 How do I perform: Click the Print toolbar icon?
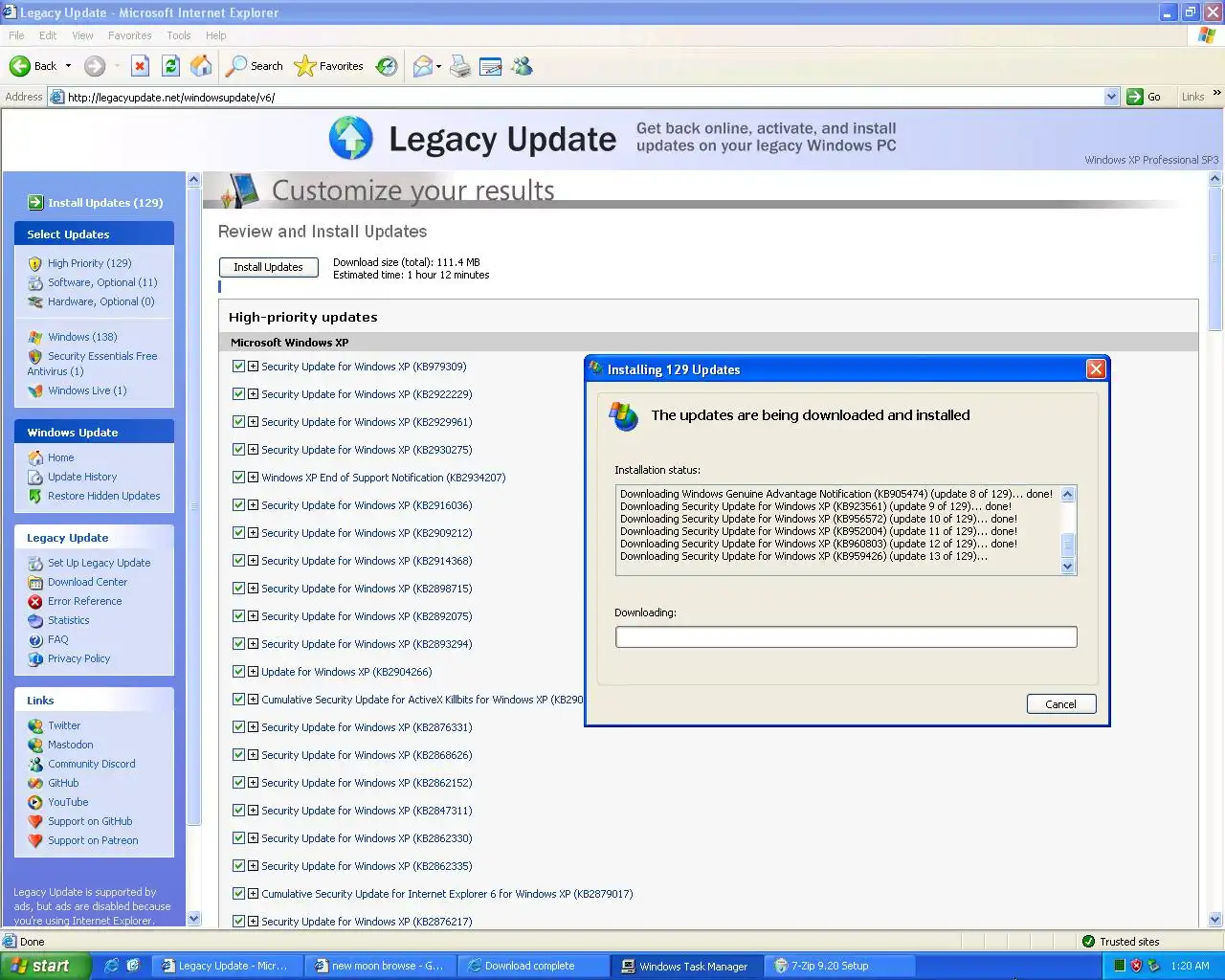click(x=460, y=66)
